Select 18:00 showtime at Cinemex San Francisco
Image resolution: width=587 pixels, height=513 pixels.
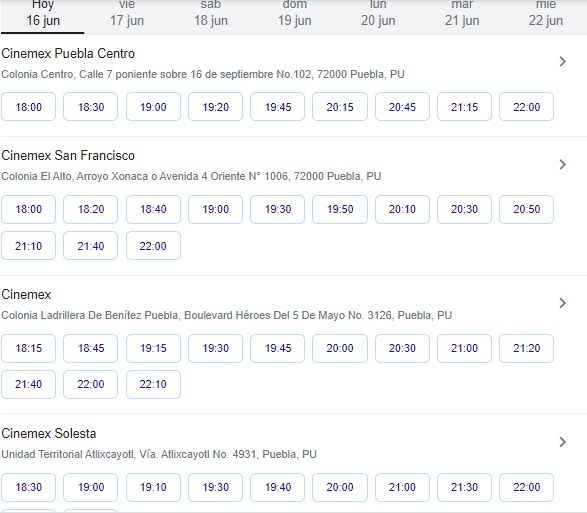tap(28, 209)
